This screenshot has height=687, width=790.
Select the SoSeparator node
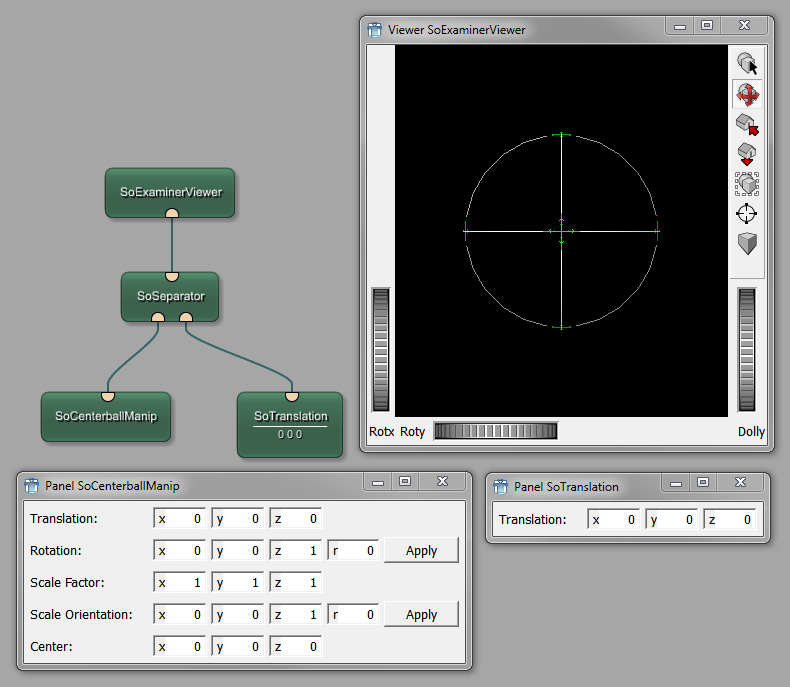[170, 296]
